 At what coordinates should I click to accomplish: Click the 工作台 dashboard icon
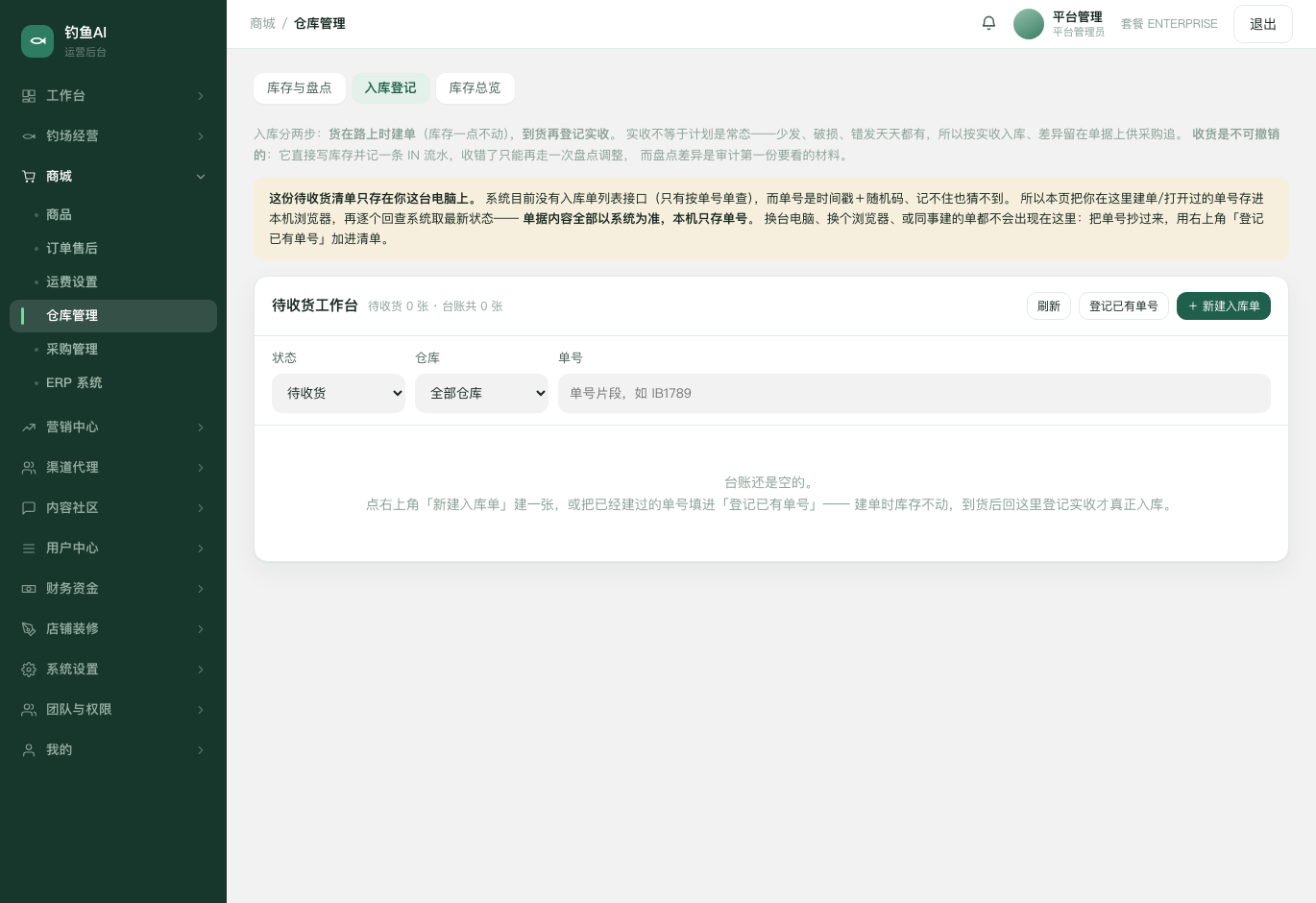tap(29, 96)
